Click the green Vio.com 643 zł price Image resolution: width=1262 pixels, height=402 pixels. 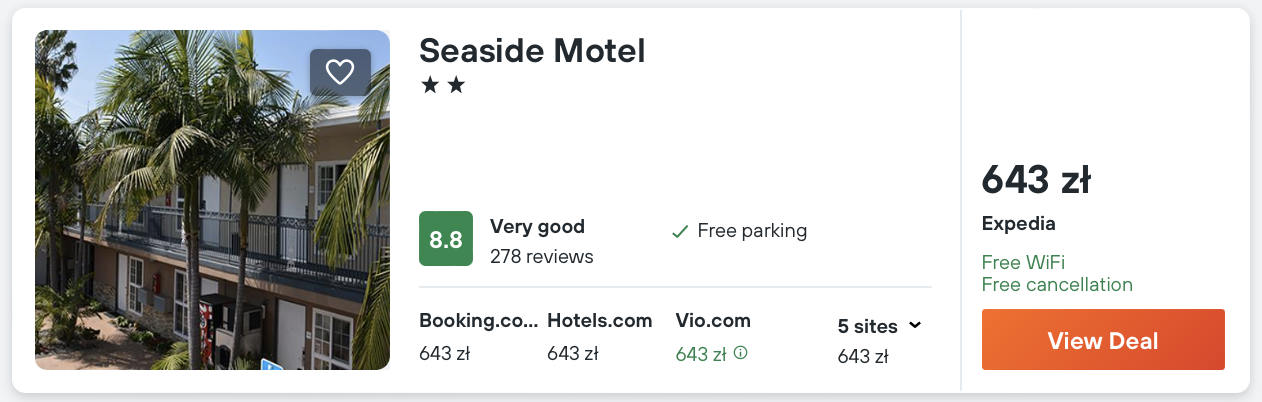pos(702,354)
